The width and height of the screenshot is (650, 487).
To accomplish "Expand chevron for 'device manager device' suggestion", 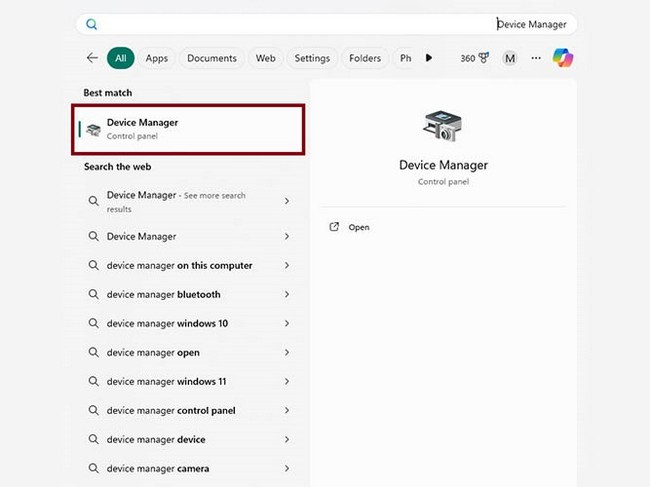I will (x=287, y=439).
